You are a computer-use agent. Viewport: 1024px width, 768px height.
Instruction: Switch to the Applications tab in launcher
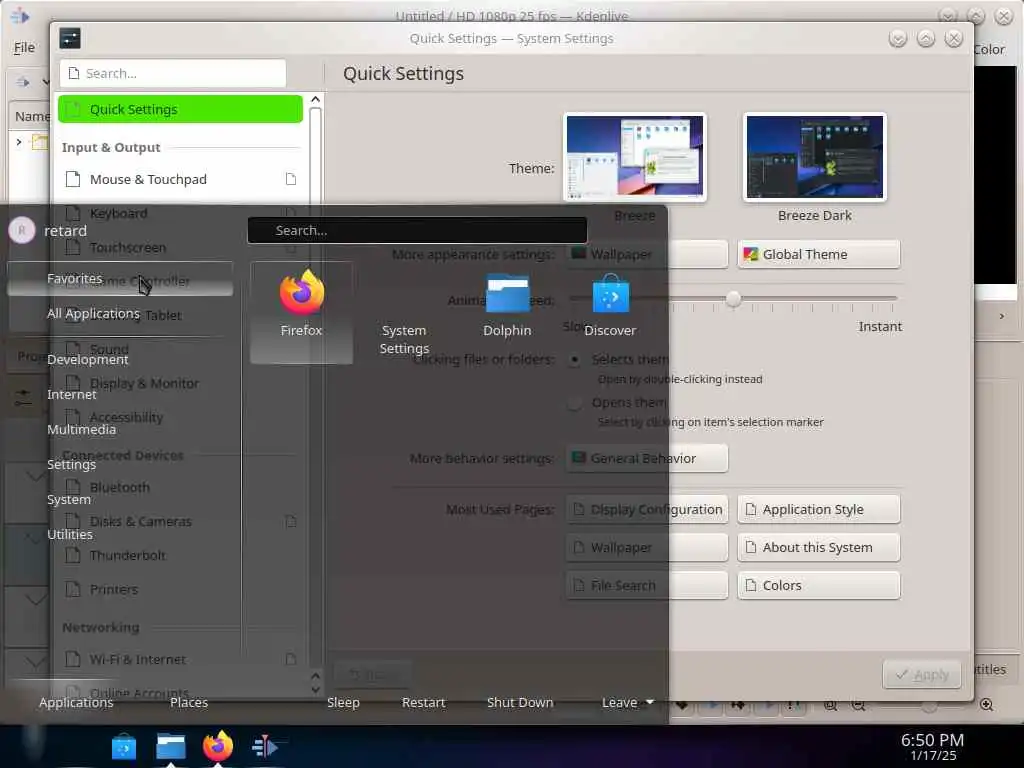pyautogui.click(x=76, y=703)
